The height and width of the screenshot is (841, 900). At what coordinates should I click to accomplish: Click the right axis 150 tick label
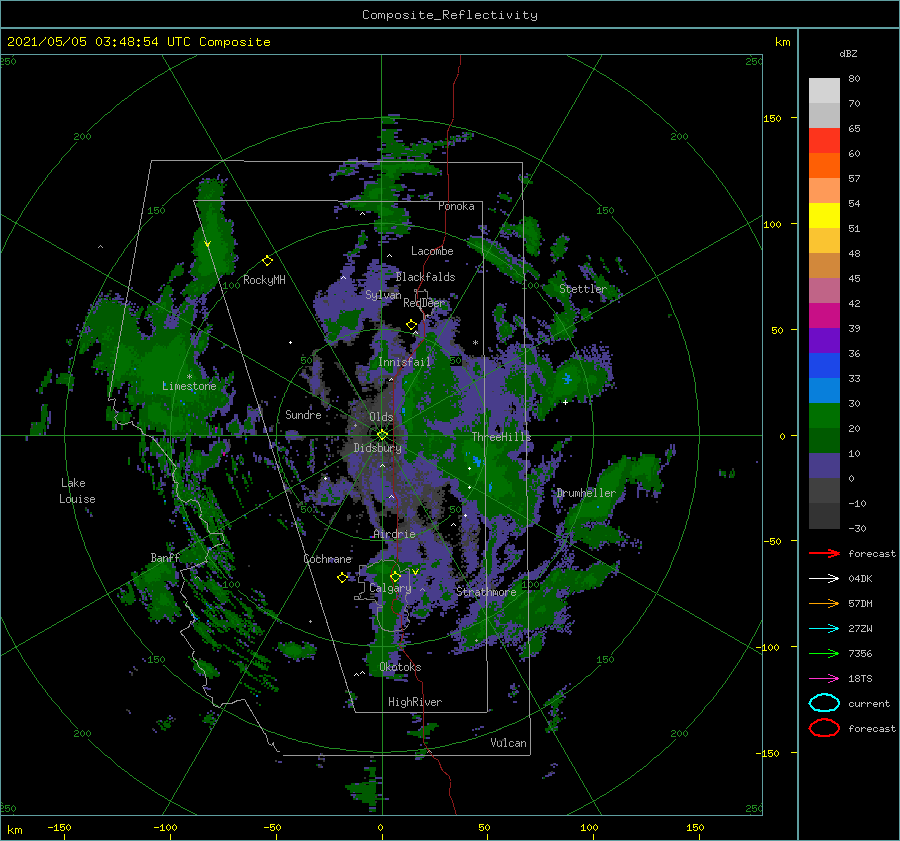point(772,118)
